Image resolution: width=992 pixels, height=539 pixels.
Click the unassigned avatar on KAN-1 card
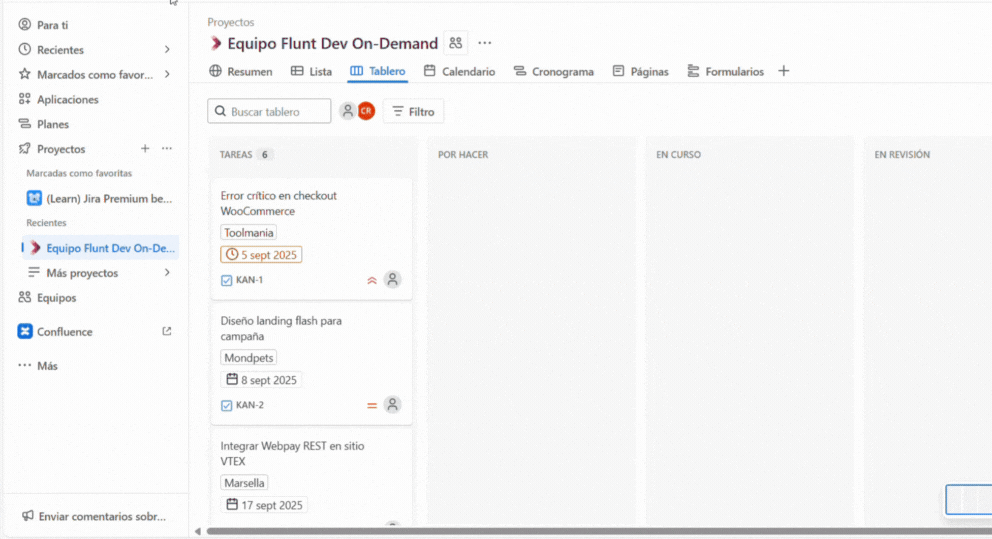pyautogui.click(x=393, y=280)
